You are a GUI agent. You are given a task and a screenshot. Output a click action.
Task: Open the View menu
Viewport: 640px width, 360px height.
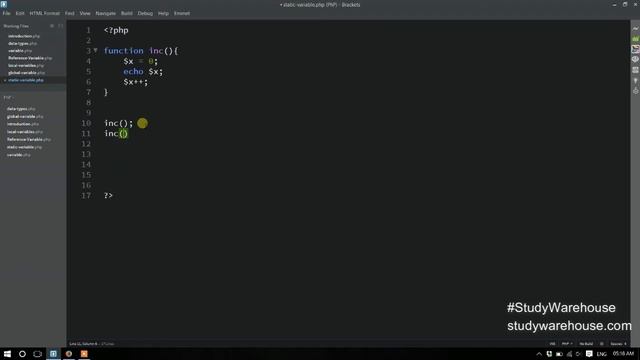(85, 13)
